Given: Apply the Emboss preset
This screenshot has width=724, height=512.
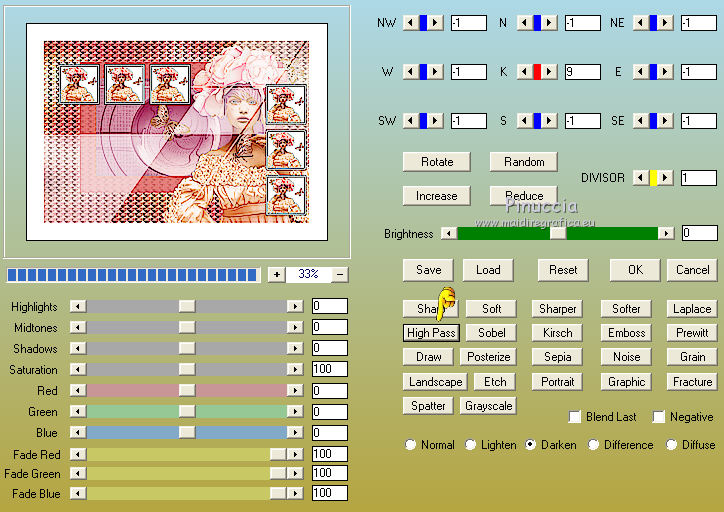Looking at the screenshot, I should (626, 333).
